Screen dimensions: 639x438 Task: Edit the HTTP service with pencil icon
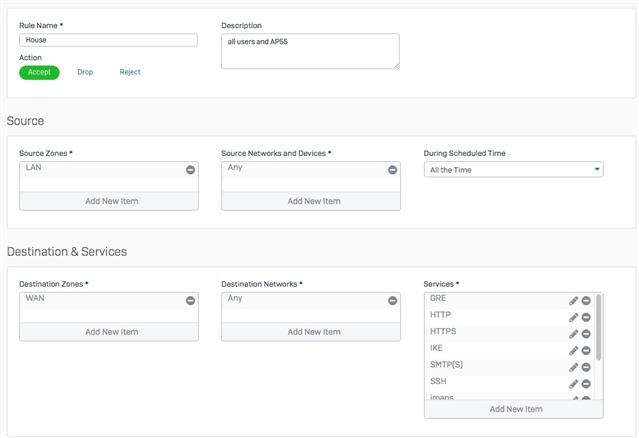[573, 317]
